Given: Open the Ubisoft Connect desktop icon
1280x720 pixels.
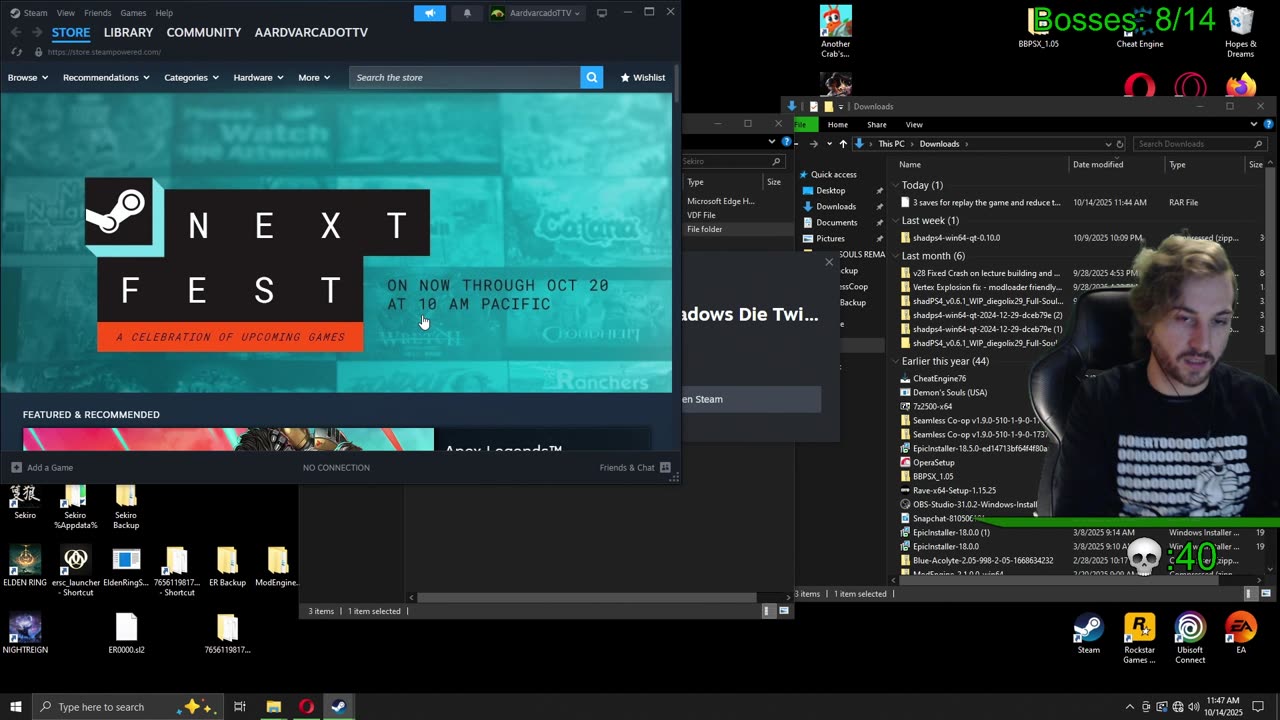Looking at the screenshot, I should tap(1190, 639).
